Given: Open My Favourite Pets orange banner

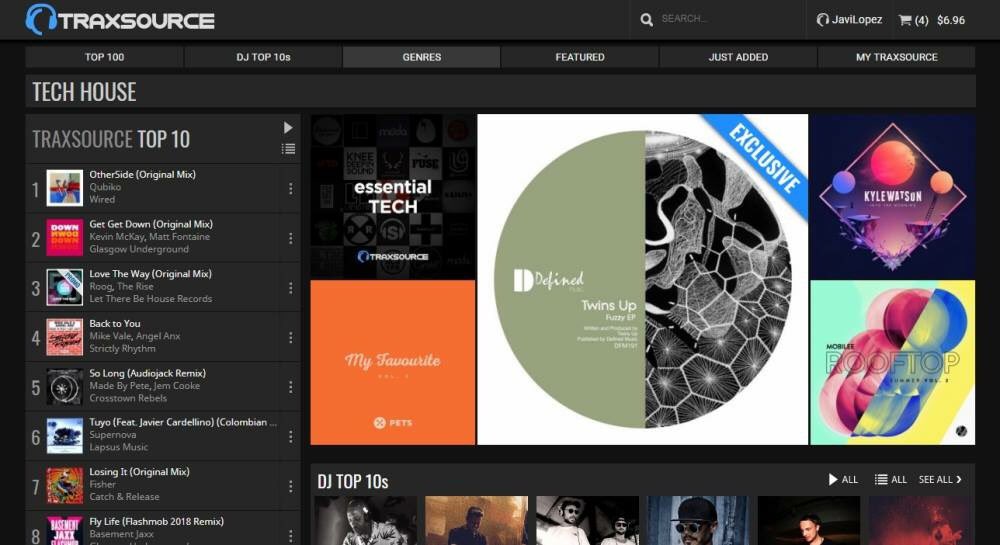Looking at the screenshot, I should point(393,362).
